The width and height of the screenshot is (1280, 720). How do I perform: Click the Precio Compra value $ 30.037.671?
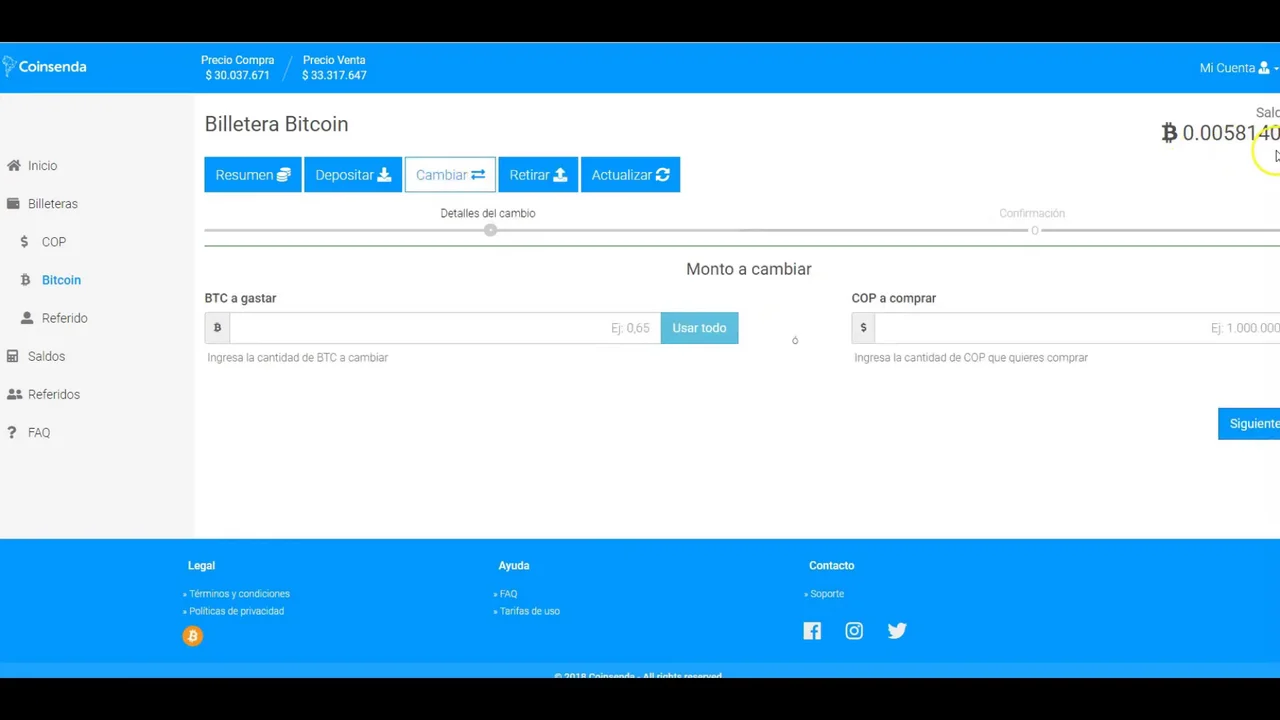[237, 75]
